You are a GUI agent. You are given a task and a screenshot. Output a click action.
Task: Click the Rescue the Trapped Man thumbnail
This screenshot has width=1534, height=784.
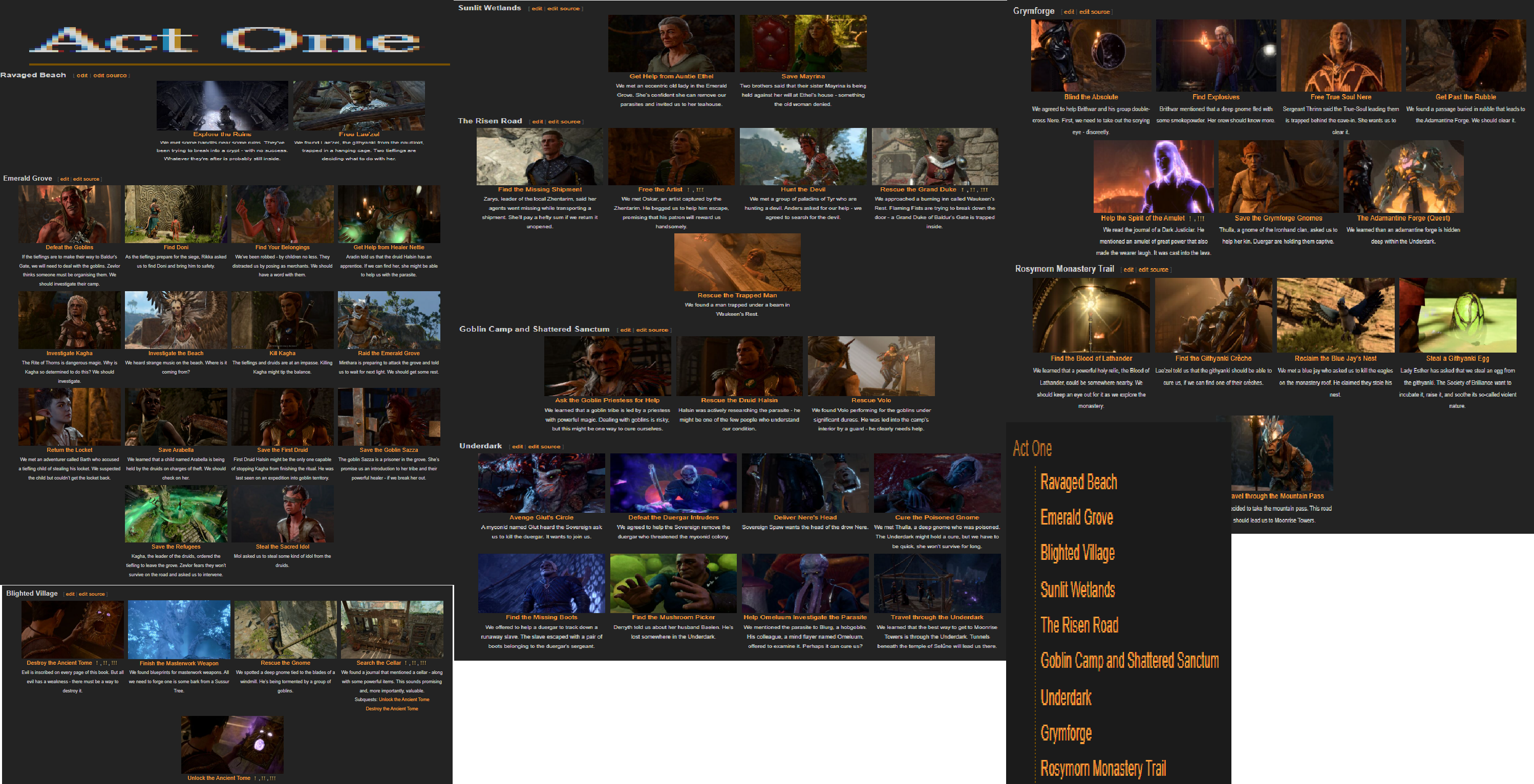[737, 262]
